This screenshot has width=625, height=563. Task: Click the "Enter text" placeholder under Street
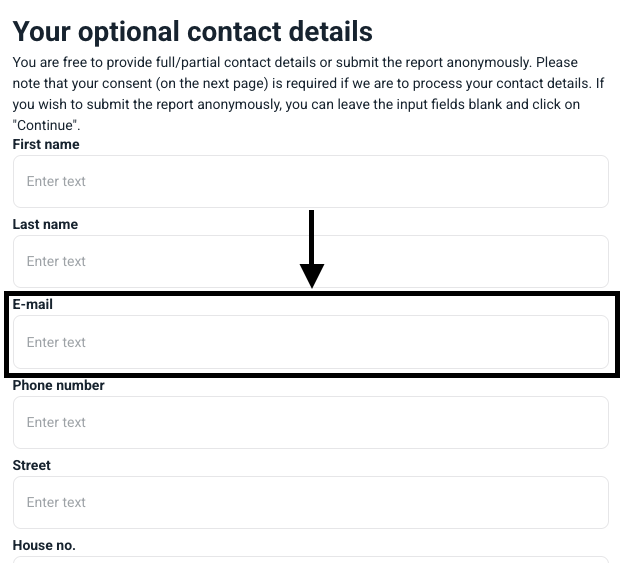(x=56, y=502)
